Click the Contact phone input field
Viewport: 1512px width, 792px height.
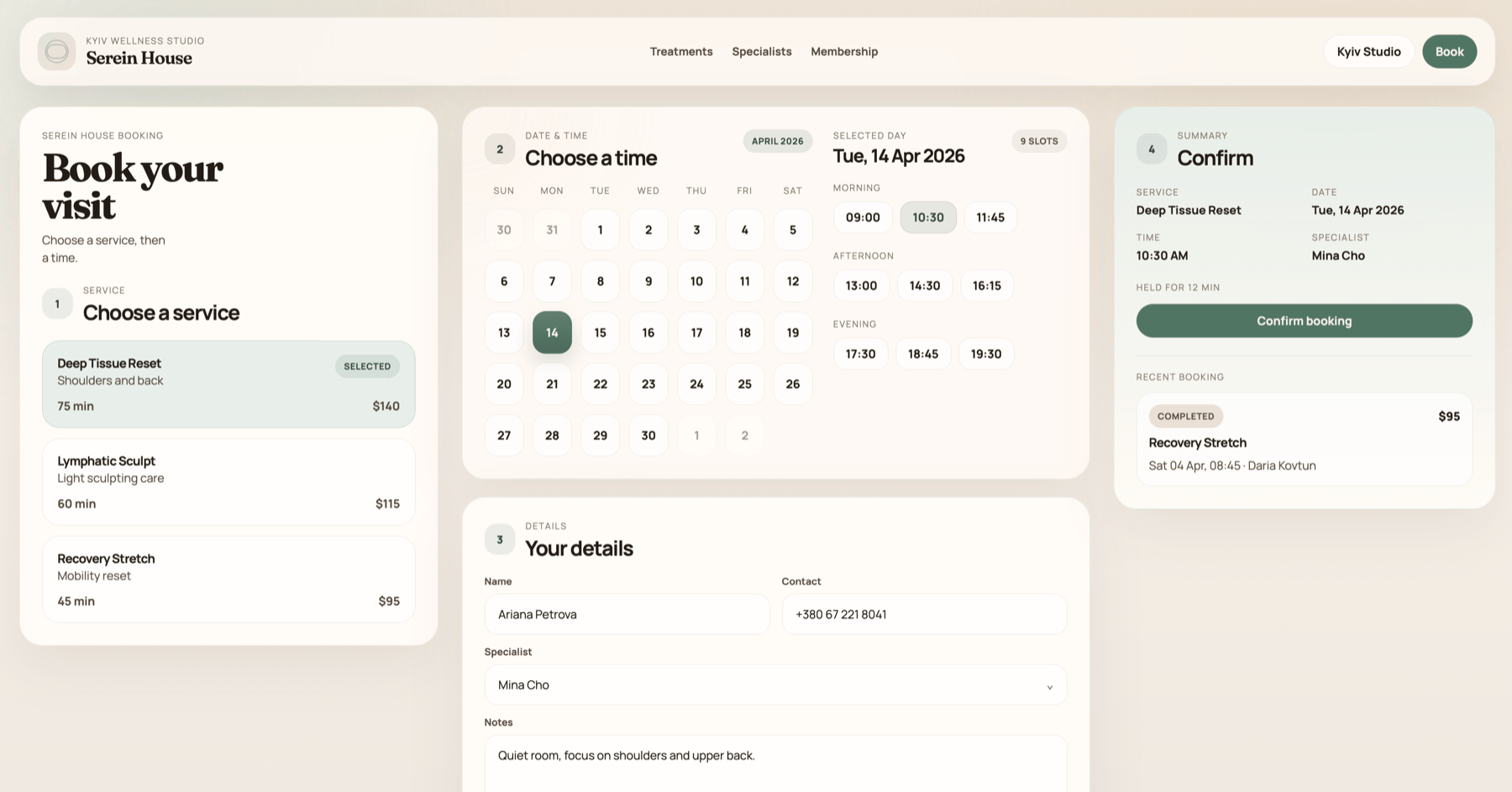coord(924,614)
